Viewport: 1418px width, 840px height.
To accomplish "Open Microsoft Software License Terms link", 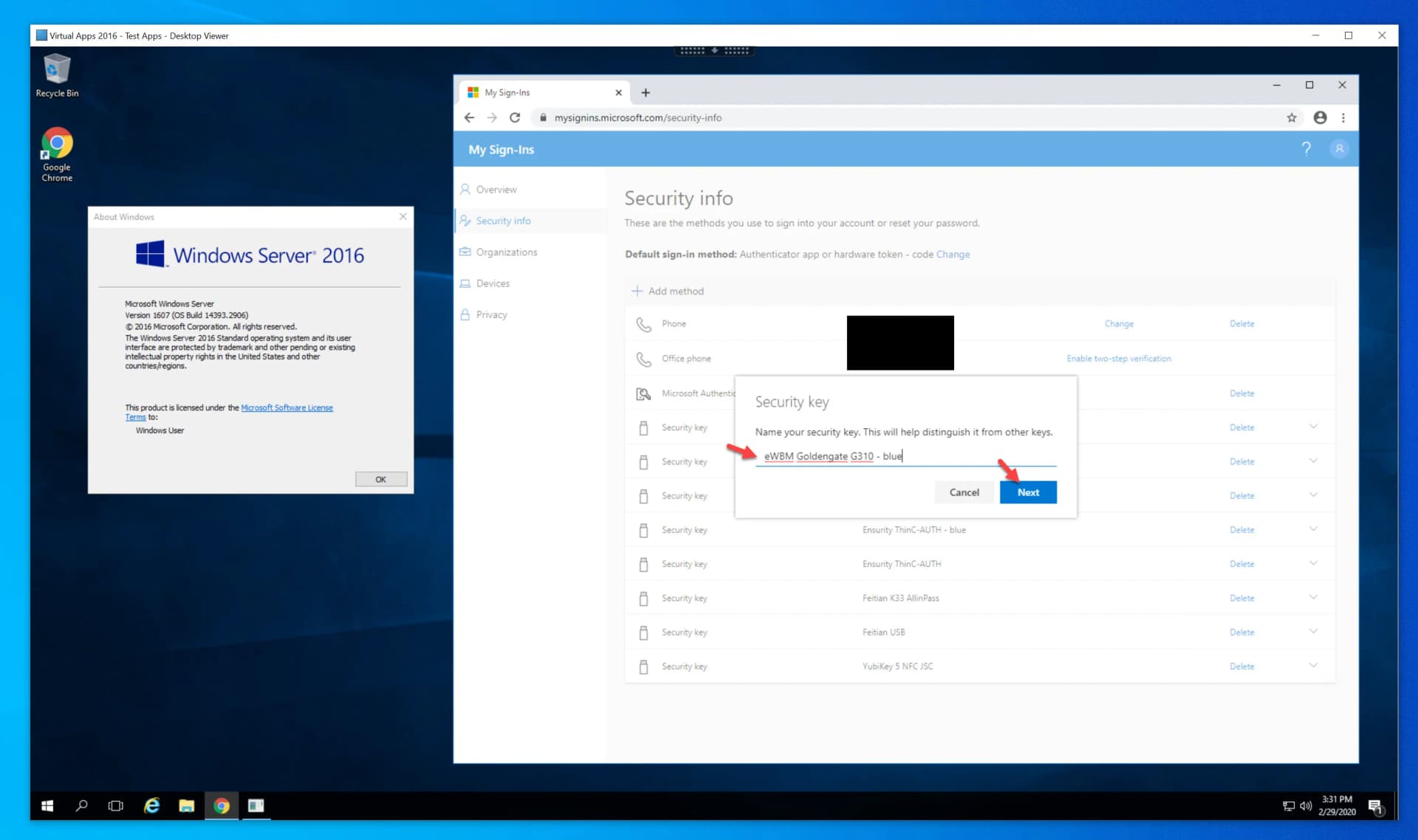I will tap(287, 407).
